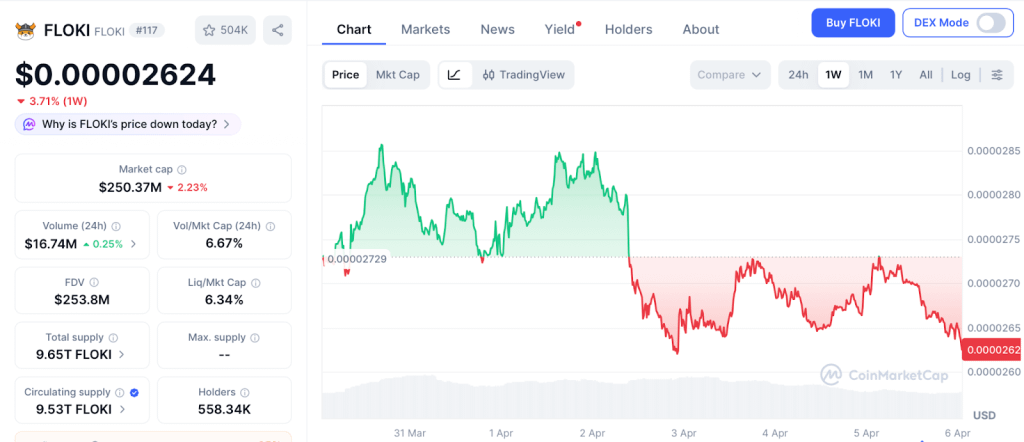The width and height of the screenshot is (1024, 442).
Task: Select the 1Y time range
Action: 896,75
